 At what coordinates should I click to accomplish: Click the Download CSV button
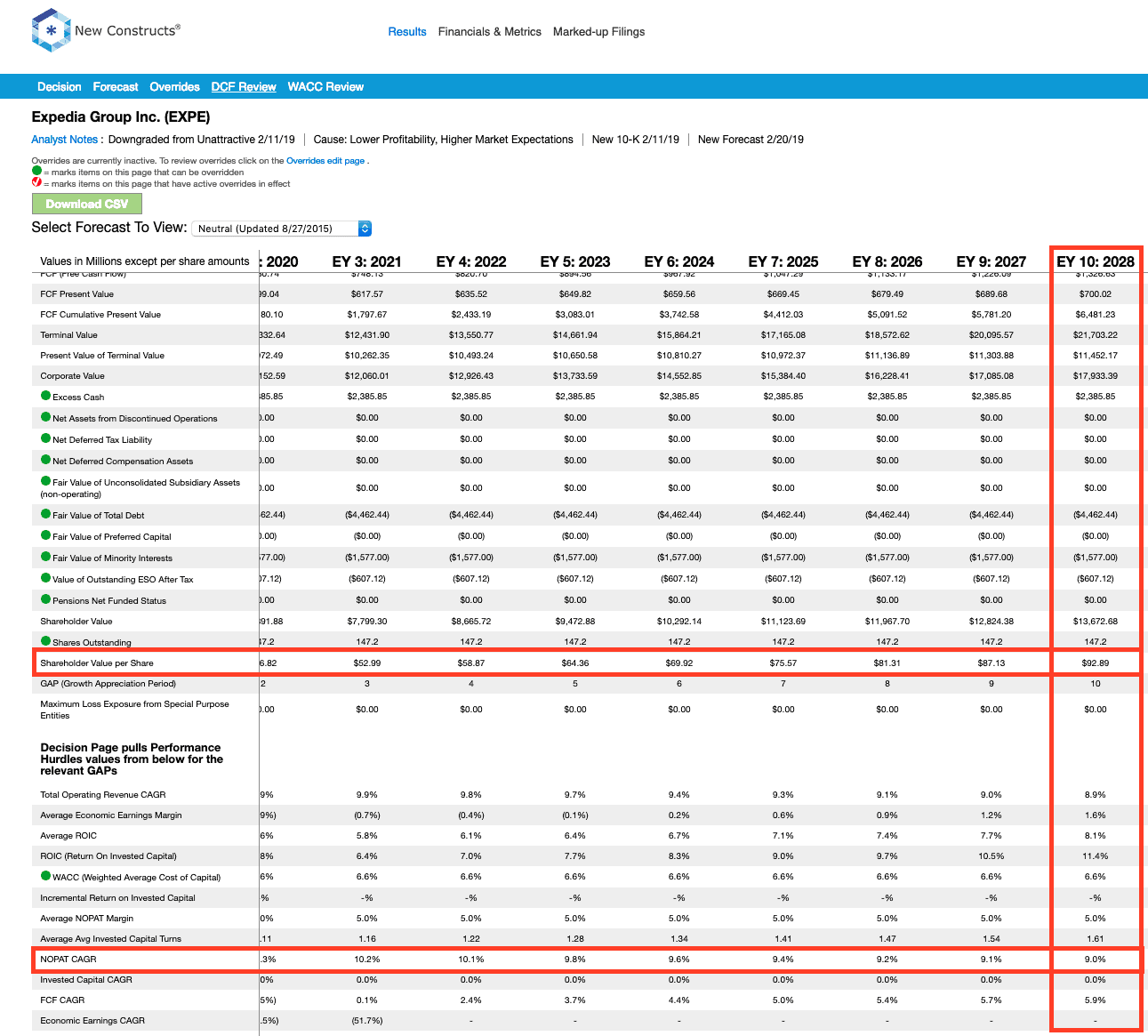(x=87, y=204)
